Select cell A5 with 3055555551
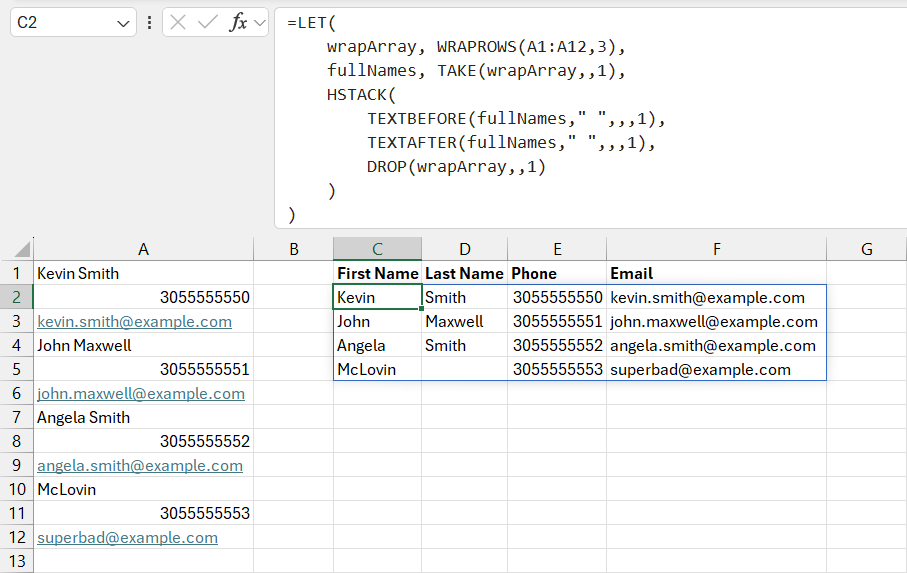The width and height of the screenshot is (907, 573). tap(143, 369)
